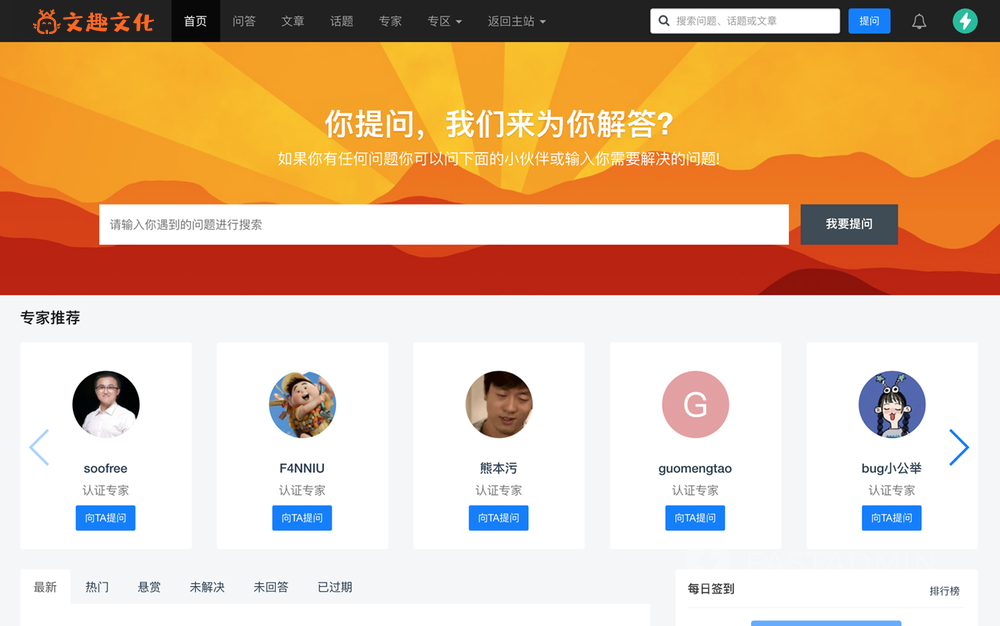Expand the 返回主站 dropdown menu
This screenshot has height=626, width=1000.
pyautogui.click(x=517, y=21)
